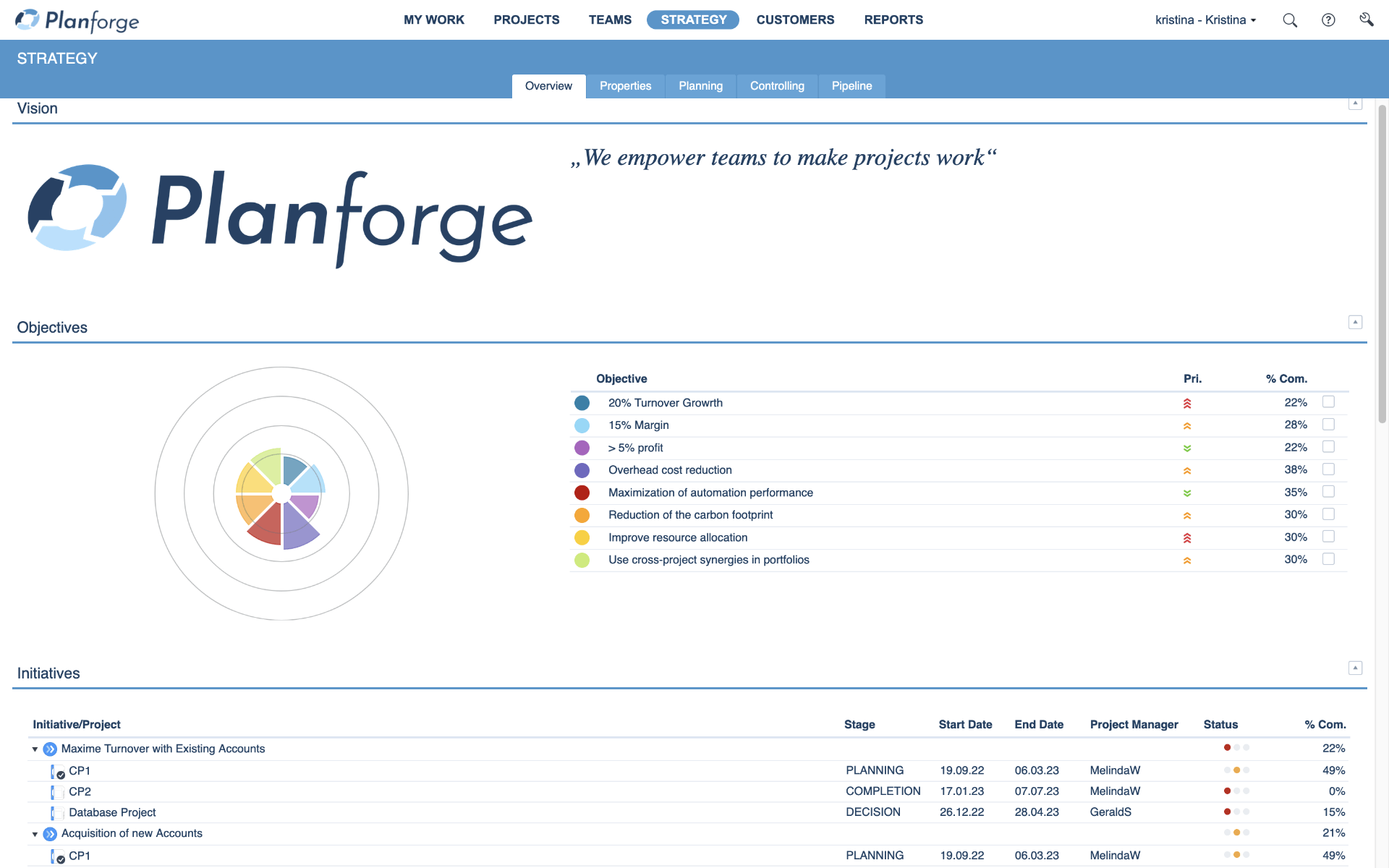The width and height of the screenshot is (1389, 868).
Task: Click the search magnifier icon
Action: [x=1290, y=20]
